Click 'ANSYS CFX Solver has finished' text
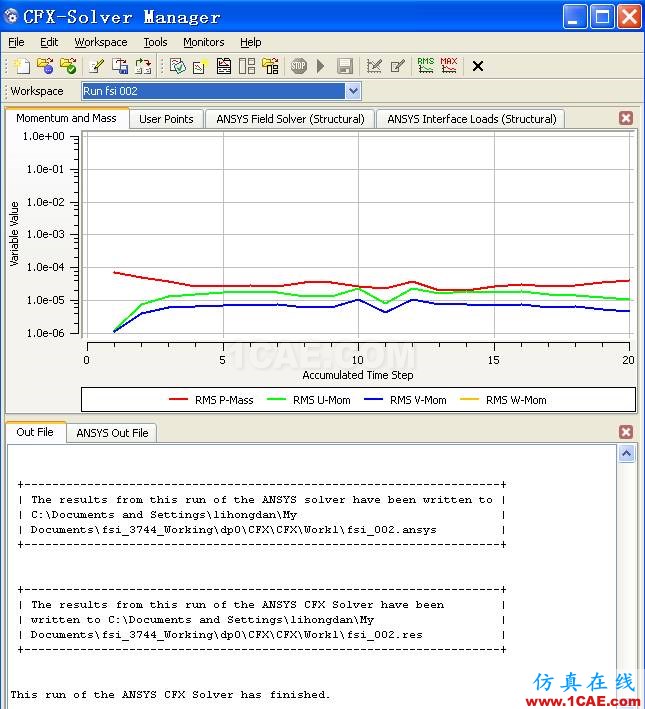The width and height of the screenshot is (645, 709). point(225,694)
